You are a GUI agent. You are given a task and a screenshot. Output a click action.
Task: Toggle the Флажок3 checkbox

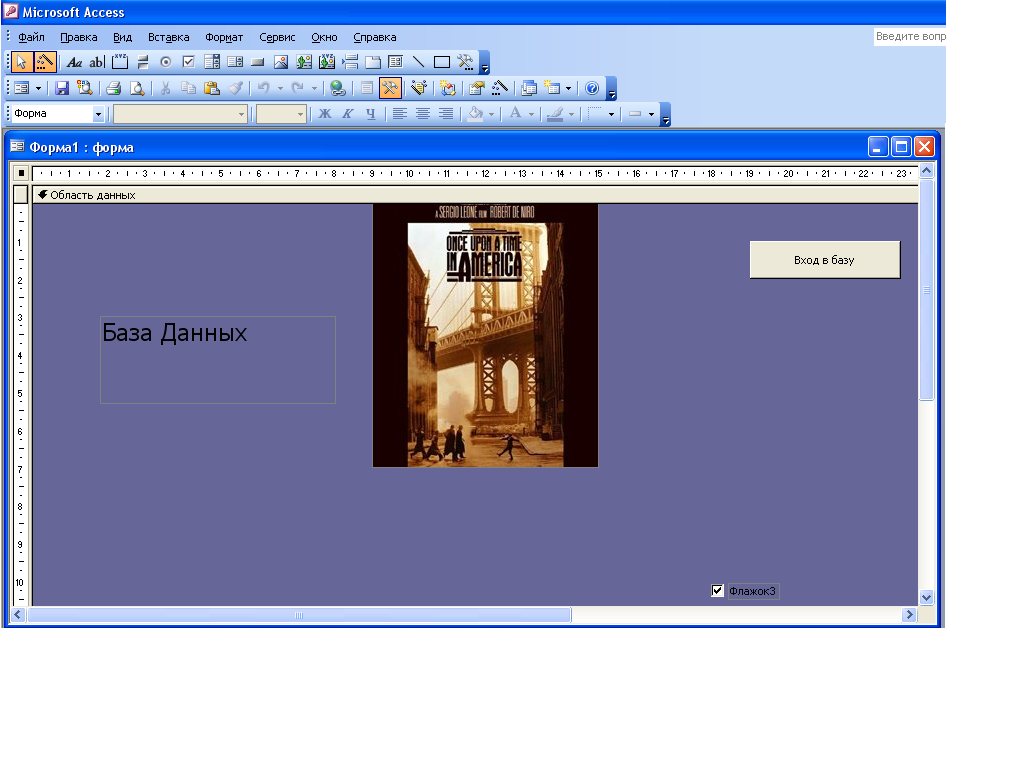717,591
